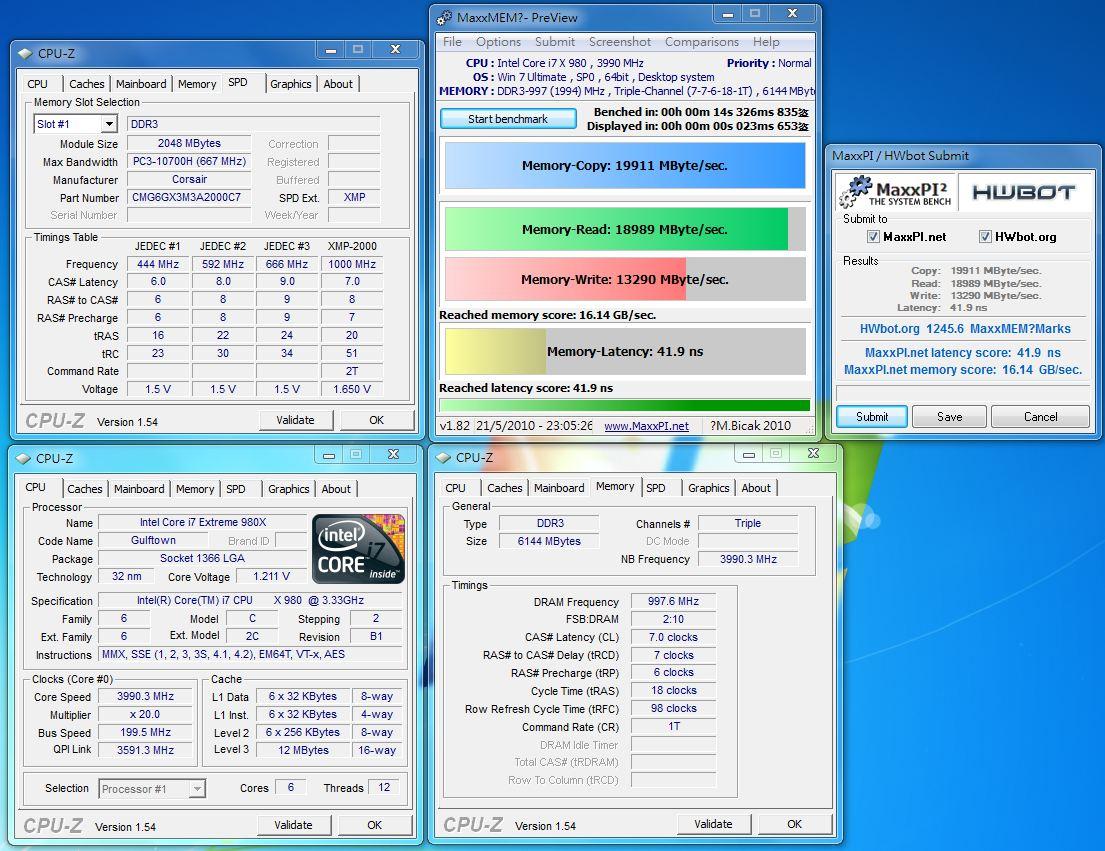Click the Memory-Copy 19911 MByte/sec bar
The image size is (1105, 851).
pyautogui.click(x=624, y=166)
